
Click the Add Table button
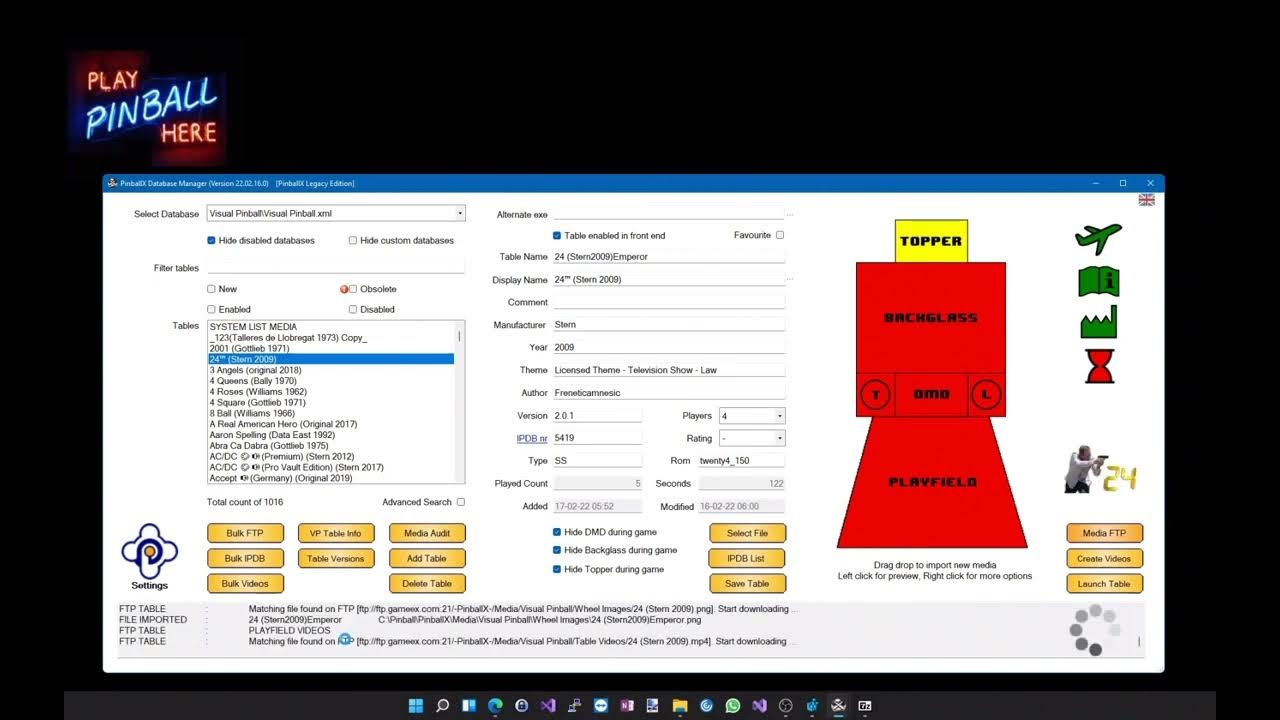[x=427, y=558]
